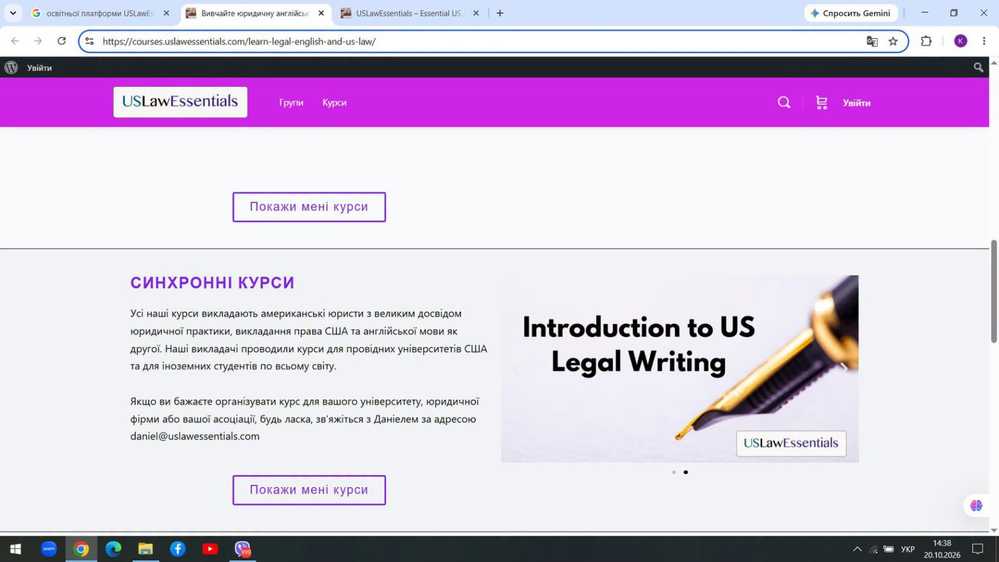This screenshot has width=999, height=562.
Task: Open the Chrome profile avatar
Action: 960,41
